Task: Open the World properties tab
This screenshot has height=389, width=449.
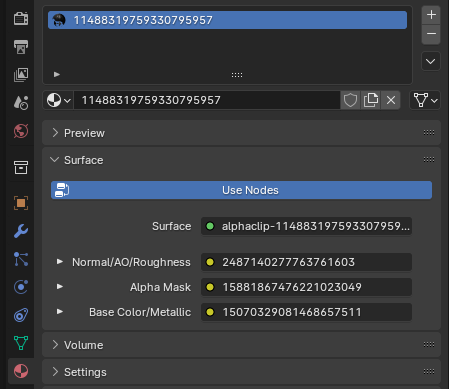Action: 21,131
